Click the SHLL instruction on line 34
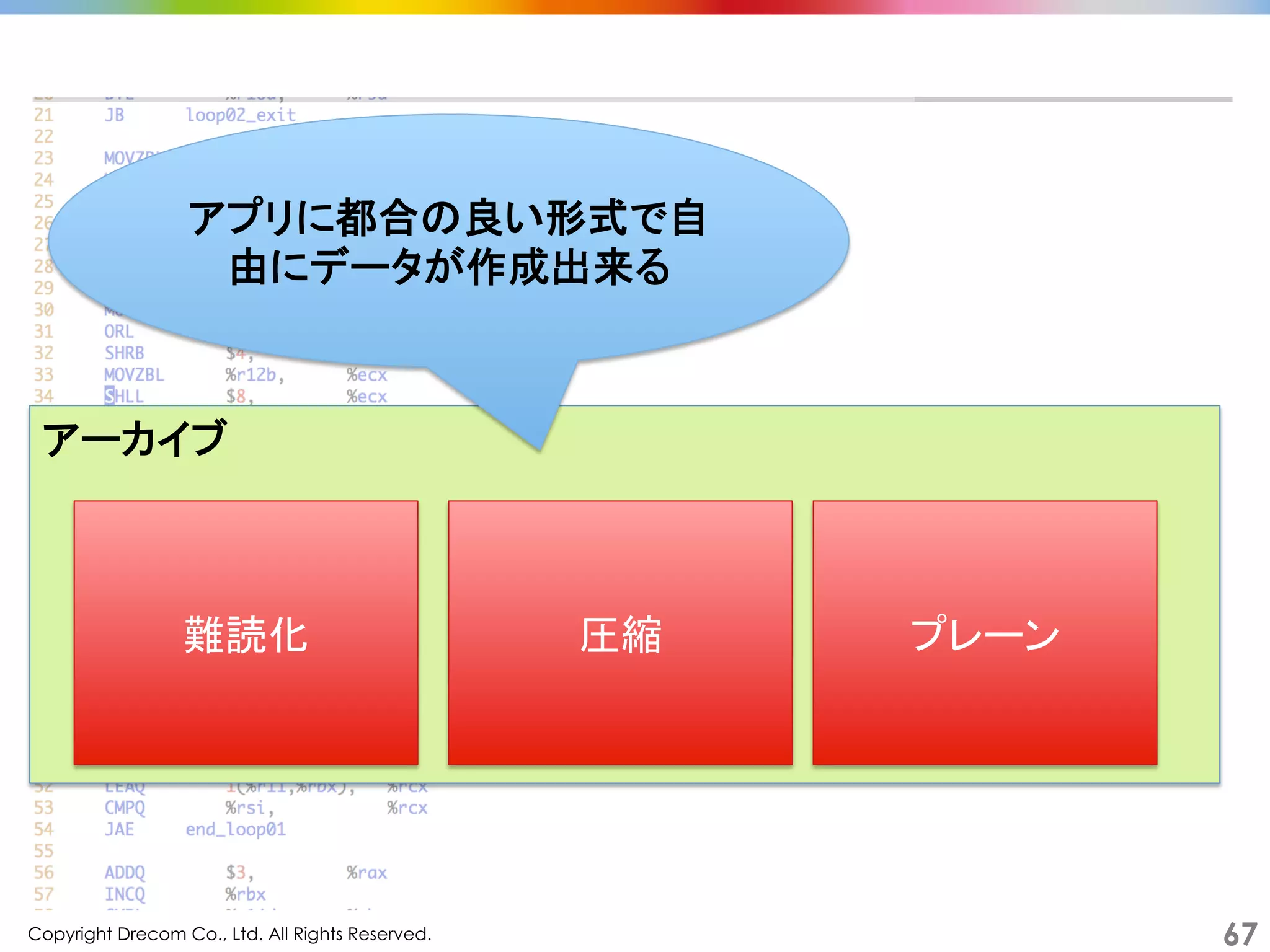Viewport: 1270px width, 952px height. (124, 396)
